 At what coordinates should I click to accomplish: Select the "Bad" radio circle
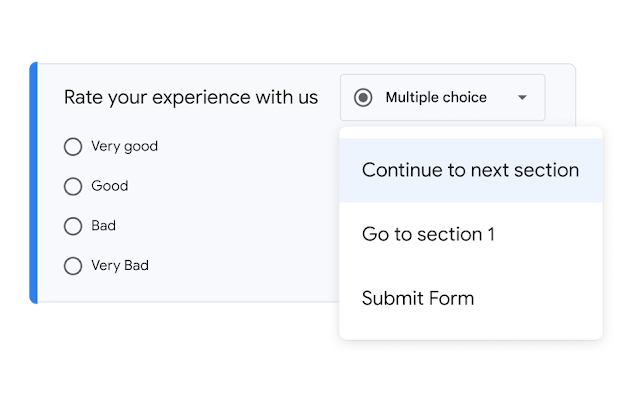73,226
